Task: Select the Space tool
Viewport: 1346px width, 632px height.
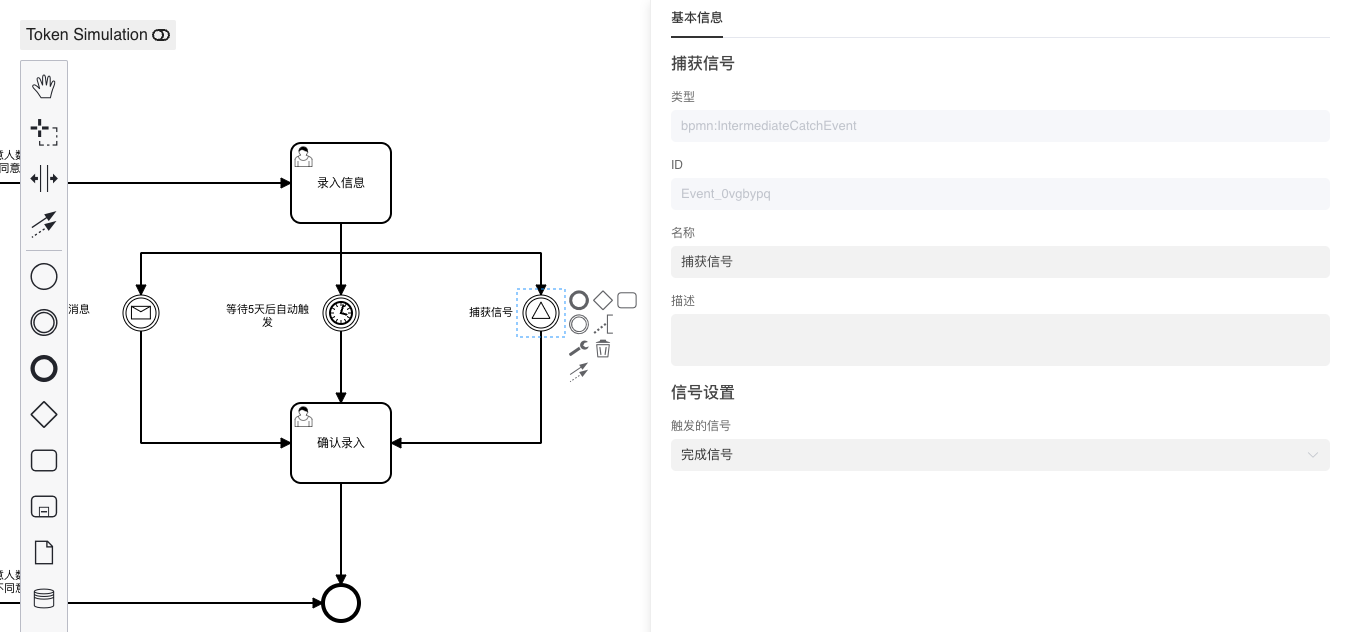Action: [43, 178]
